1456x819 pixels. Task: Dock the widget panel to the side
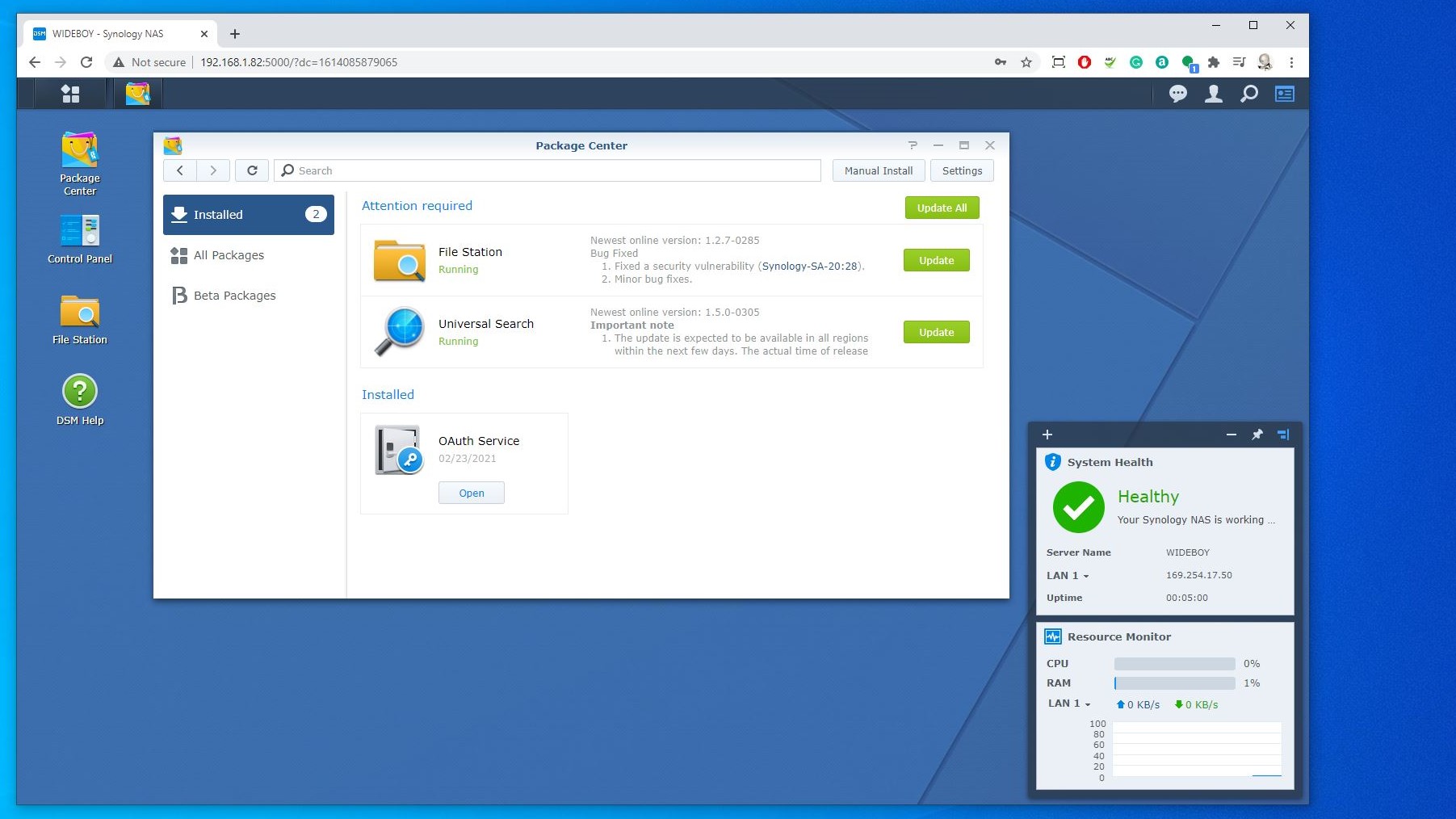tap(1283, 435)
